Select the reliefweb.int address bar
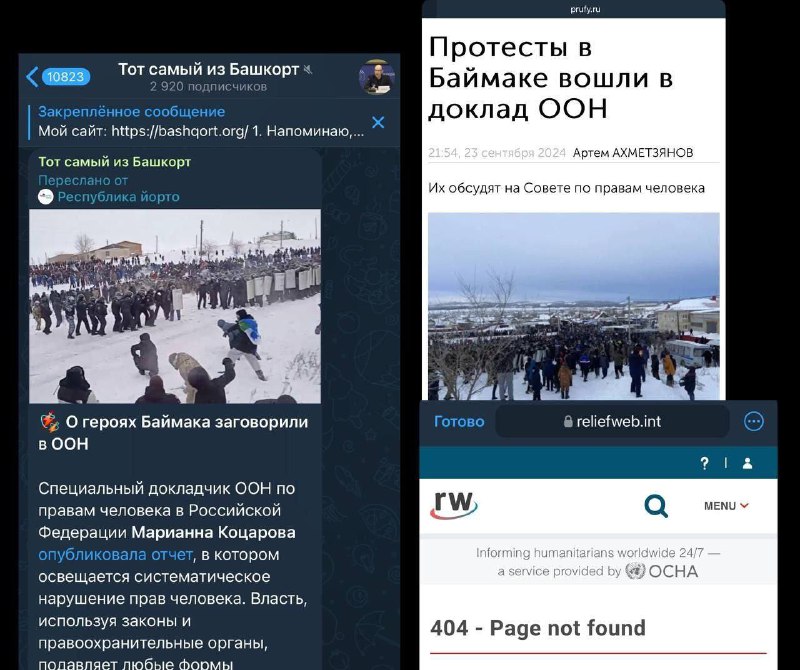The height and width of the screenshot is (670, 800). coord(612,421)
